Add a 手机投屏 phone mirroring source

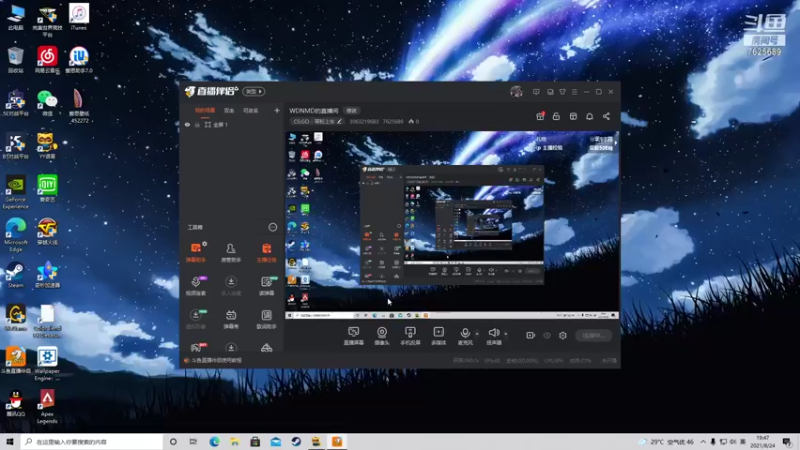[410, 336]
